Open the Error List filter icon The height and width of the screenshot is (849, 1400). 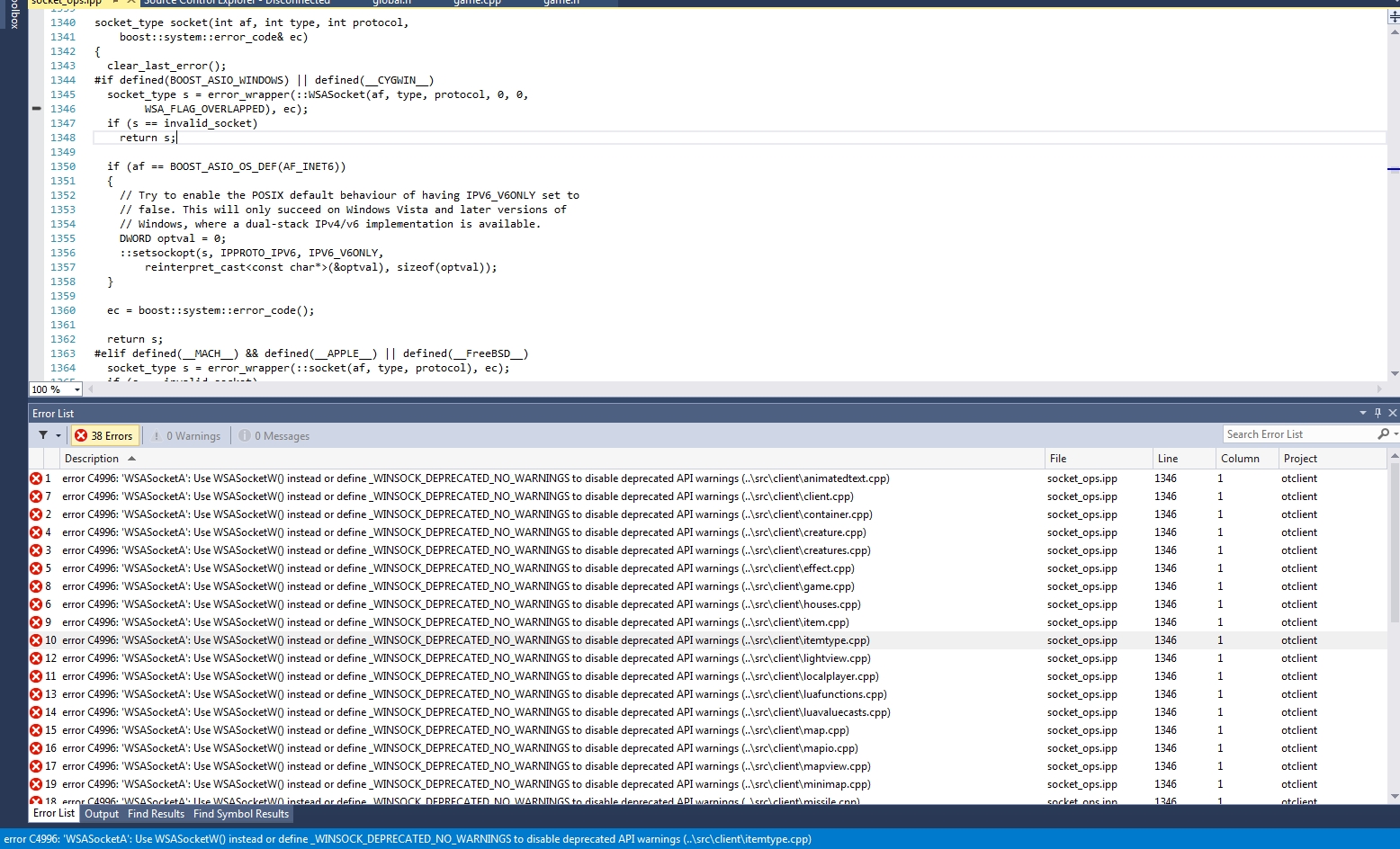tap(43, 435)
